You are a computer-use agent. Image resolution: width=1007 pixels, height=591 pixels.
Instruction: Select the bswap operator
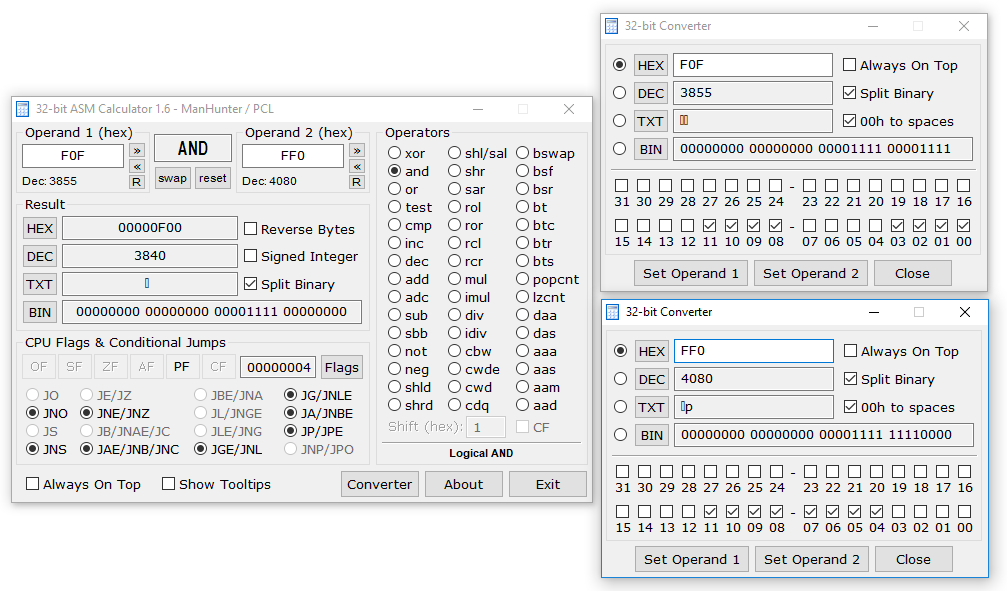coord(522,154)
